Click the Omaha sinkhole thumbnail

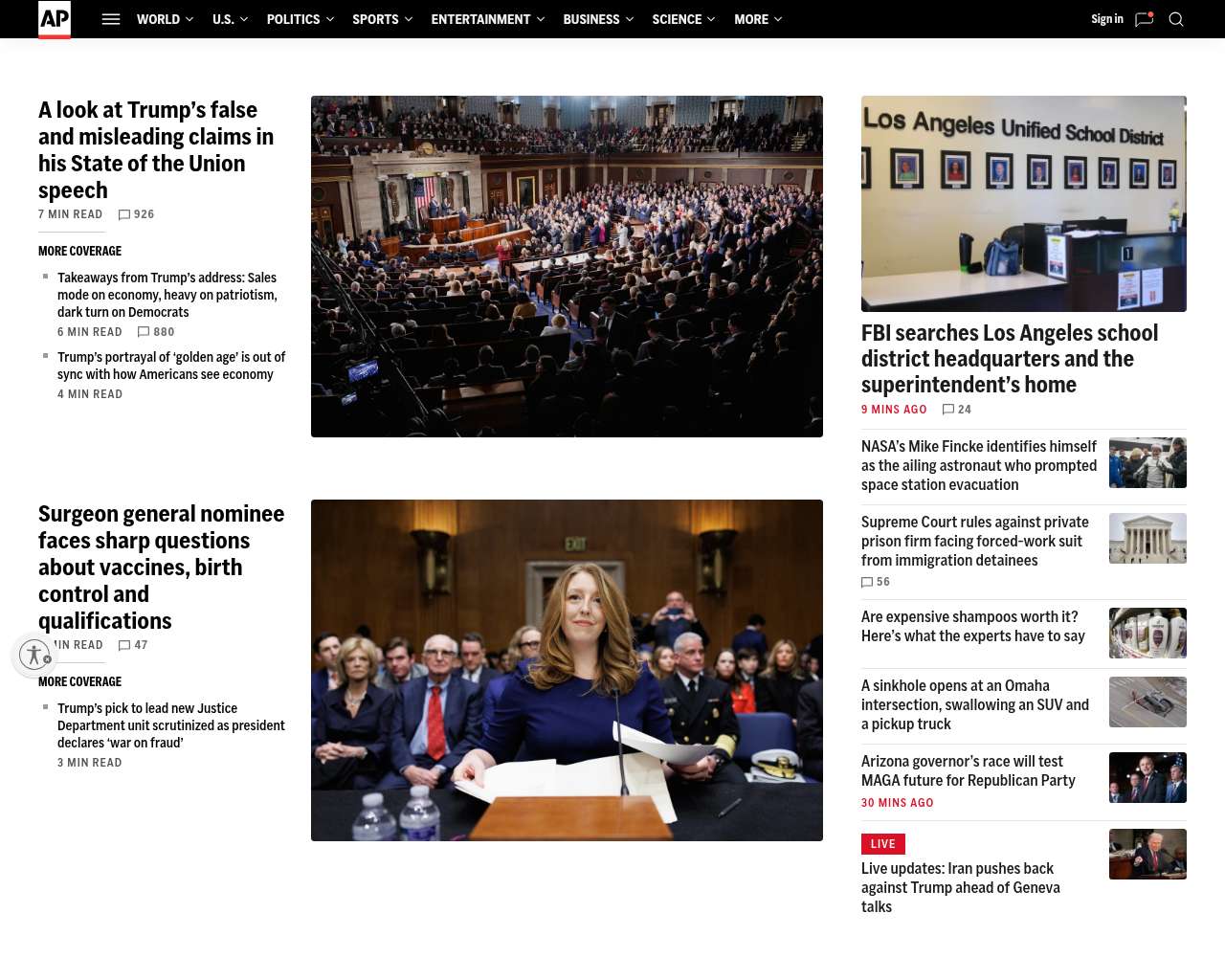[1147, 702]
